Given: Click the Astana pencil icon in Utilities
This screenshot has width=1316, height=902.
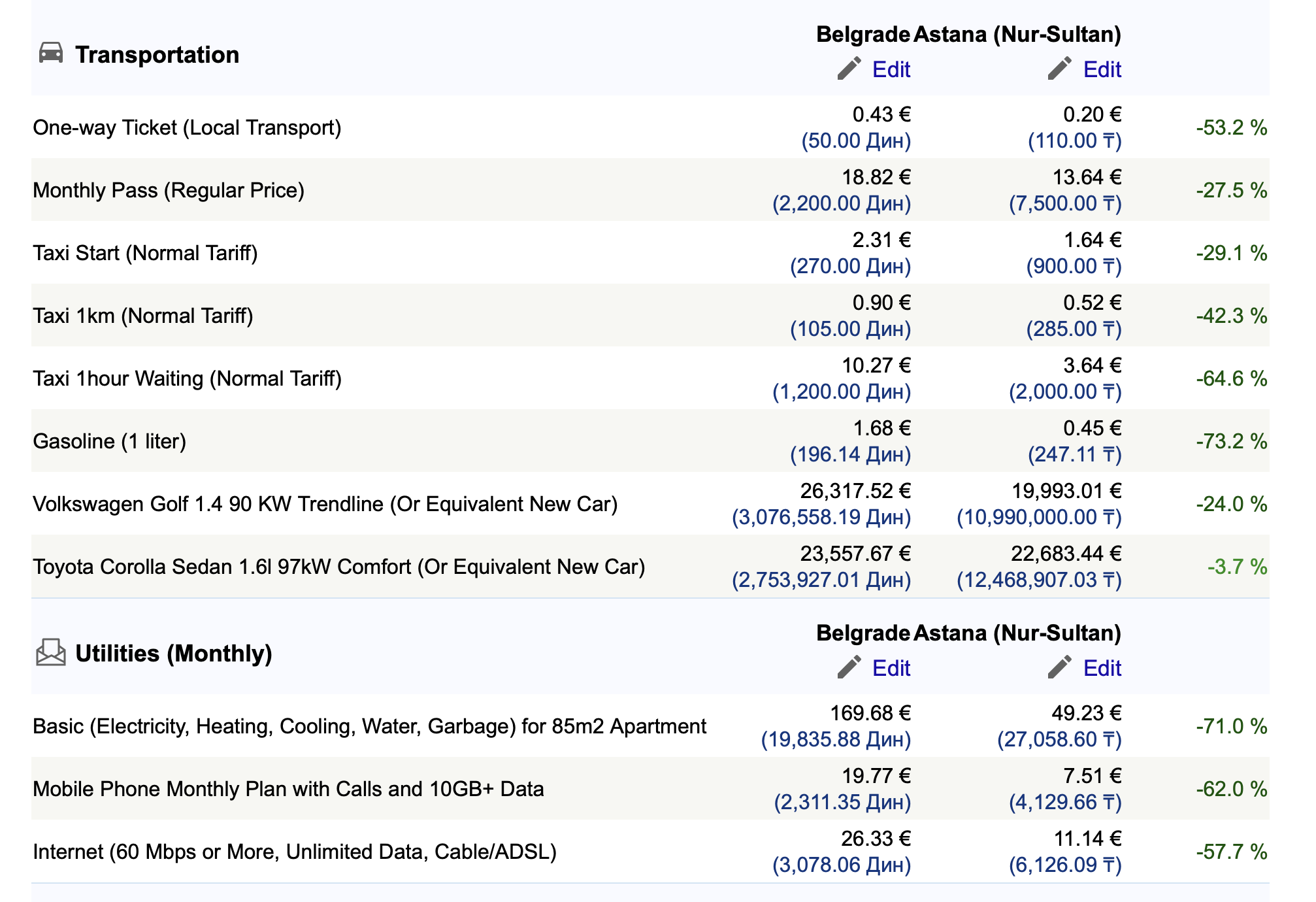Looking at the screenshot, I should coord(1059,667).
